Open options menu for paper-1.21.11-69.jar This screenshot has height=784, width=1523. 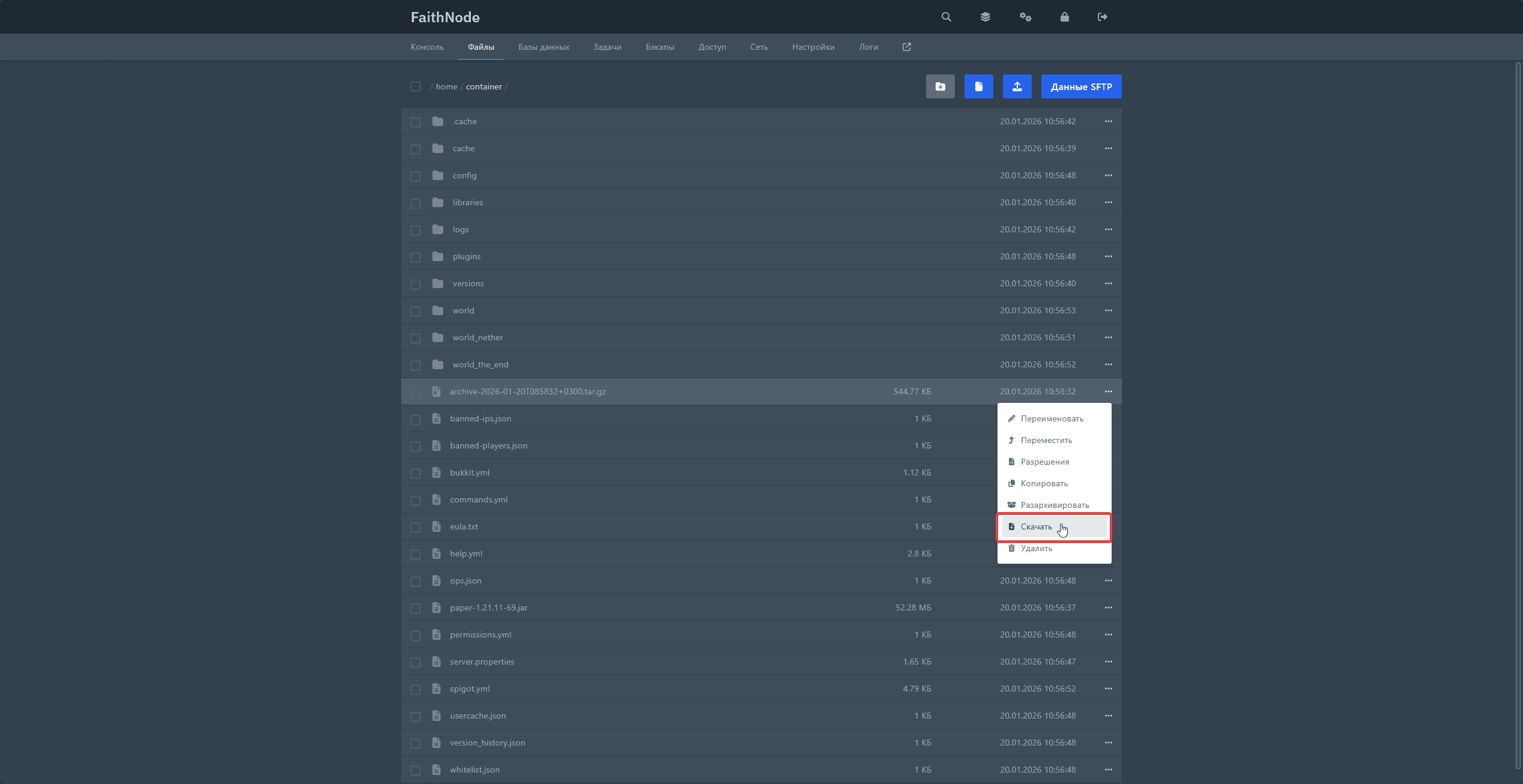[1108, 608]
